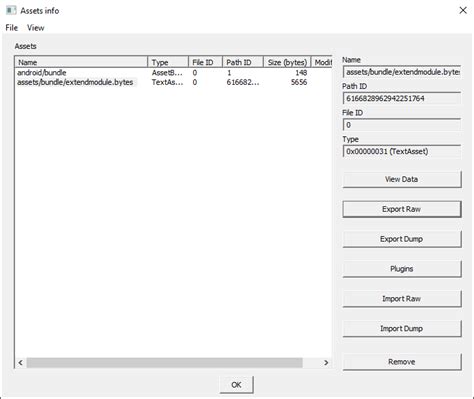The width and height of the screenshot is (474, 399).
Task: Click into the Path ID field
Action: [x=402, y=98]
